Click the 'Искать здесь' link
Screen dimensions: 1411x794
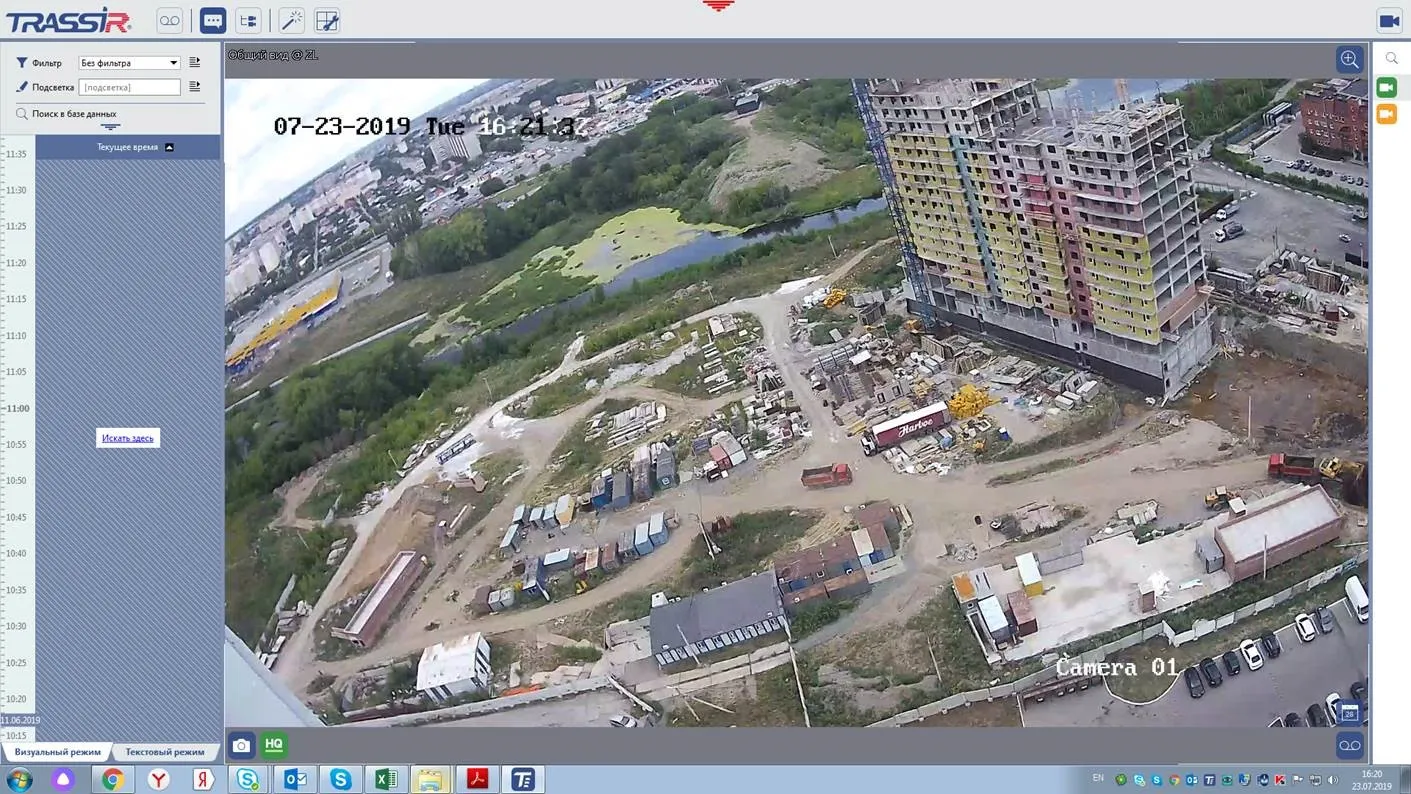(x=128, y=438)
